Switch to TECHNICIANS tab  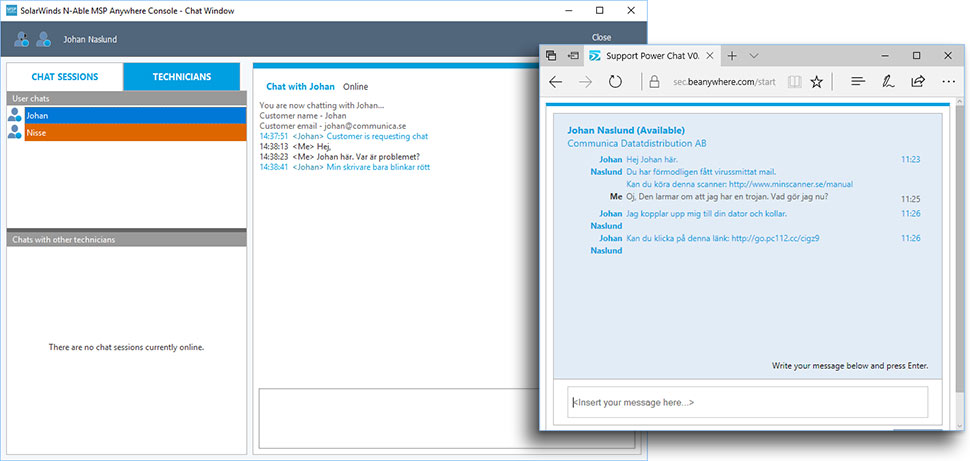182,77
